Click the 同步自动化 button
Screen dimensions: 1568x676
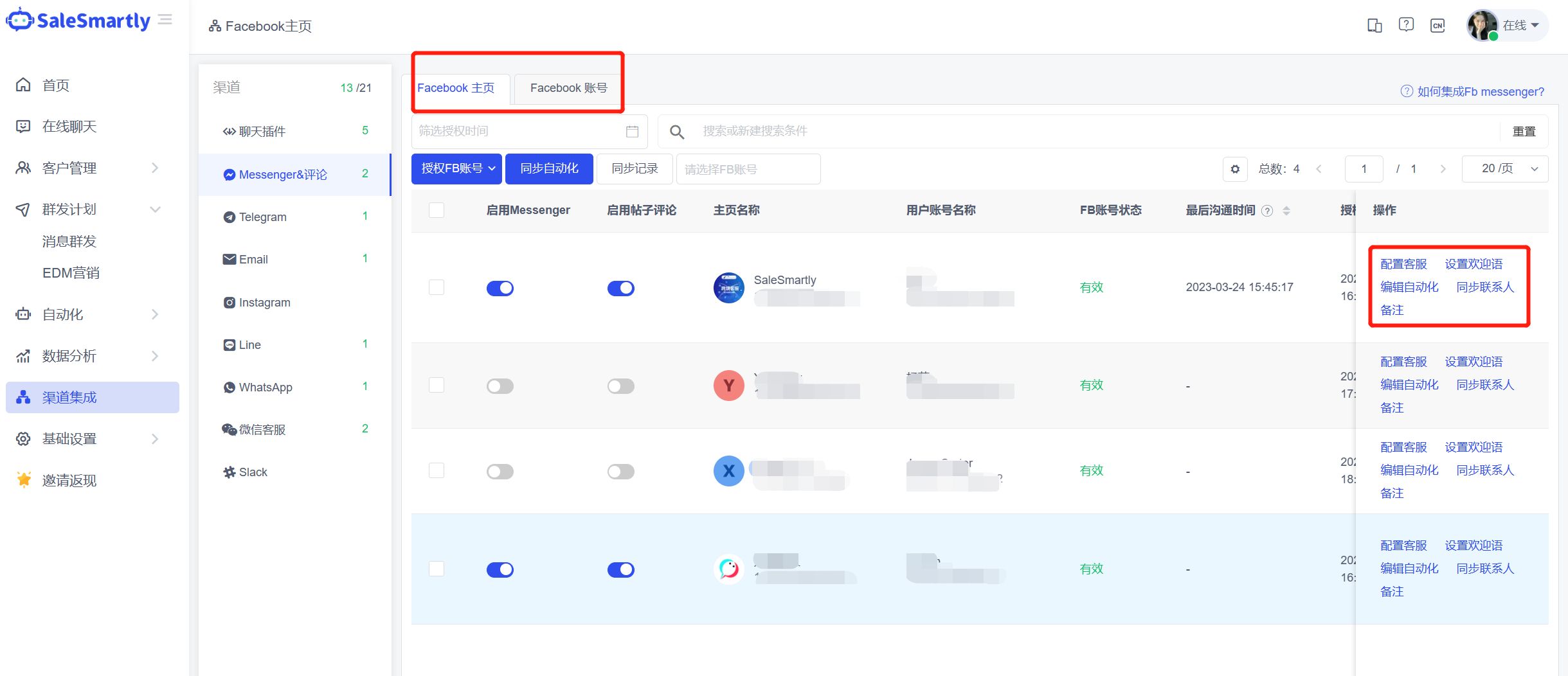point(549,168)
